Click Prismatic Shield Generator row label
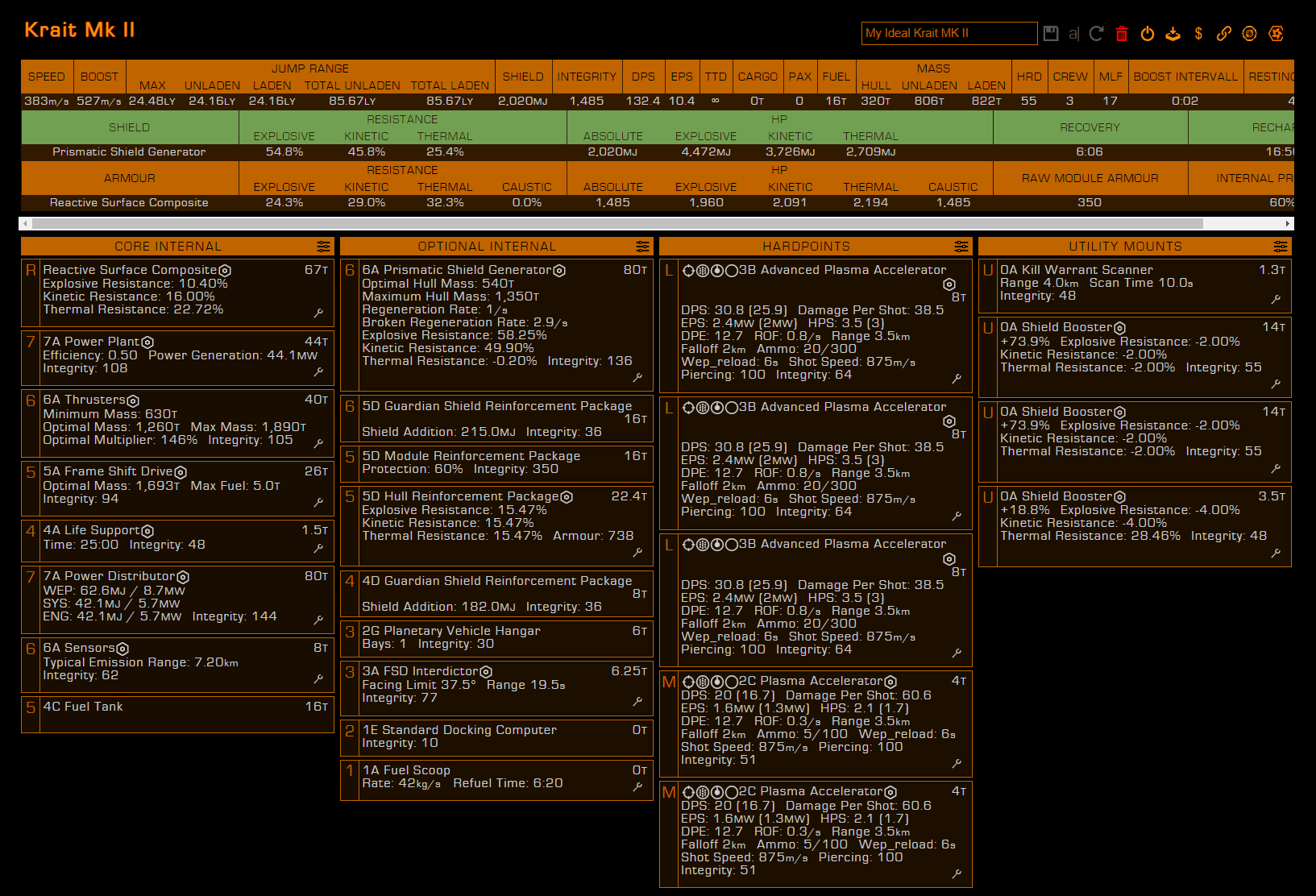Image resolution: width=1316 pixels, height=896 pixels. (129, 151)
